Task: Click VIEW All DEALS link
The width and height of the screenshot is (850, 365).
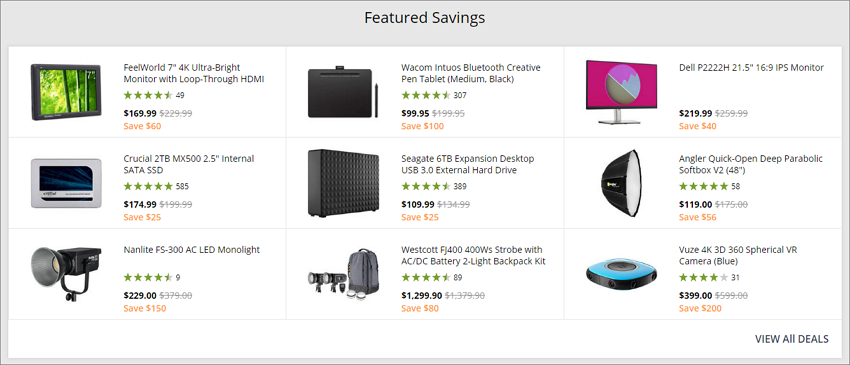Action: pyautogui.click(x=791, y=339)
